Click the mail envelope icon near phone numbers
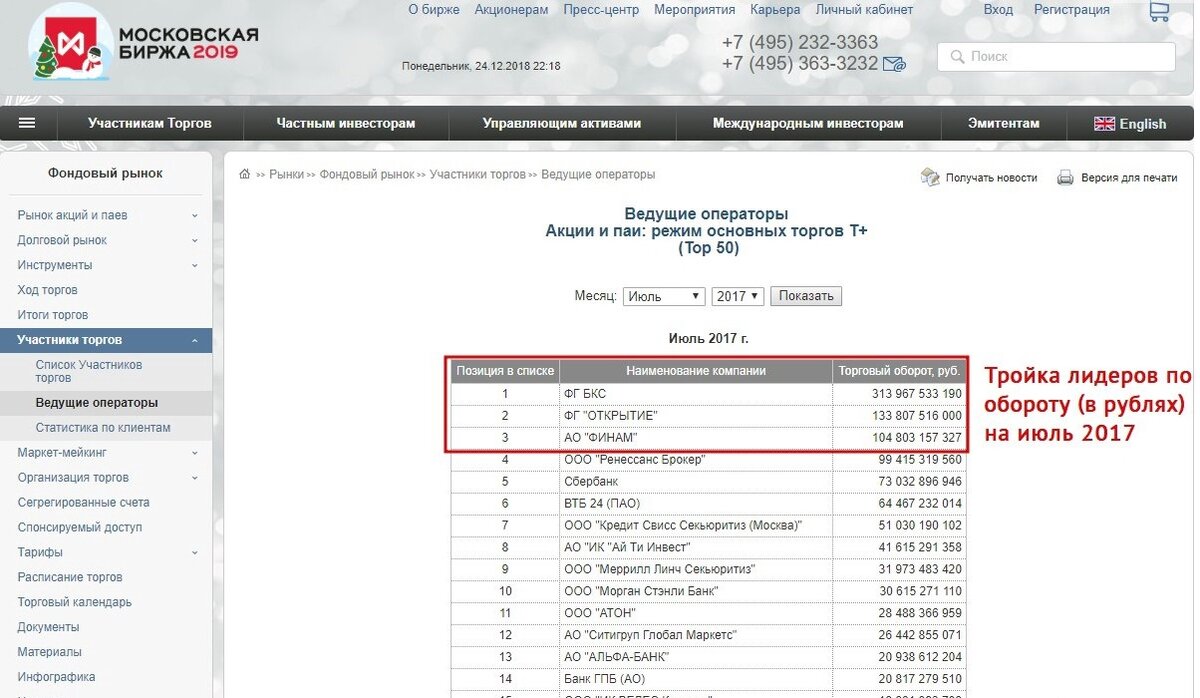The image size is (1200, 698). pyautogui.click(x=894, y=64)
